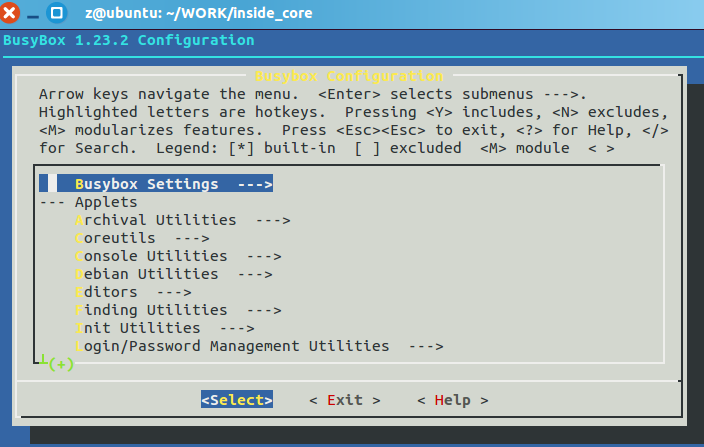Click the green (+) more-items indicator
This screenshot has height=447, width=704.
point(61,364)
